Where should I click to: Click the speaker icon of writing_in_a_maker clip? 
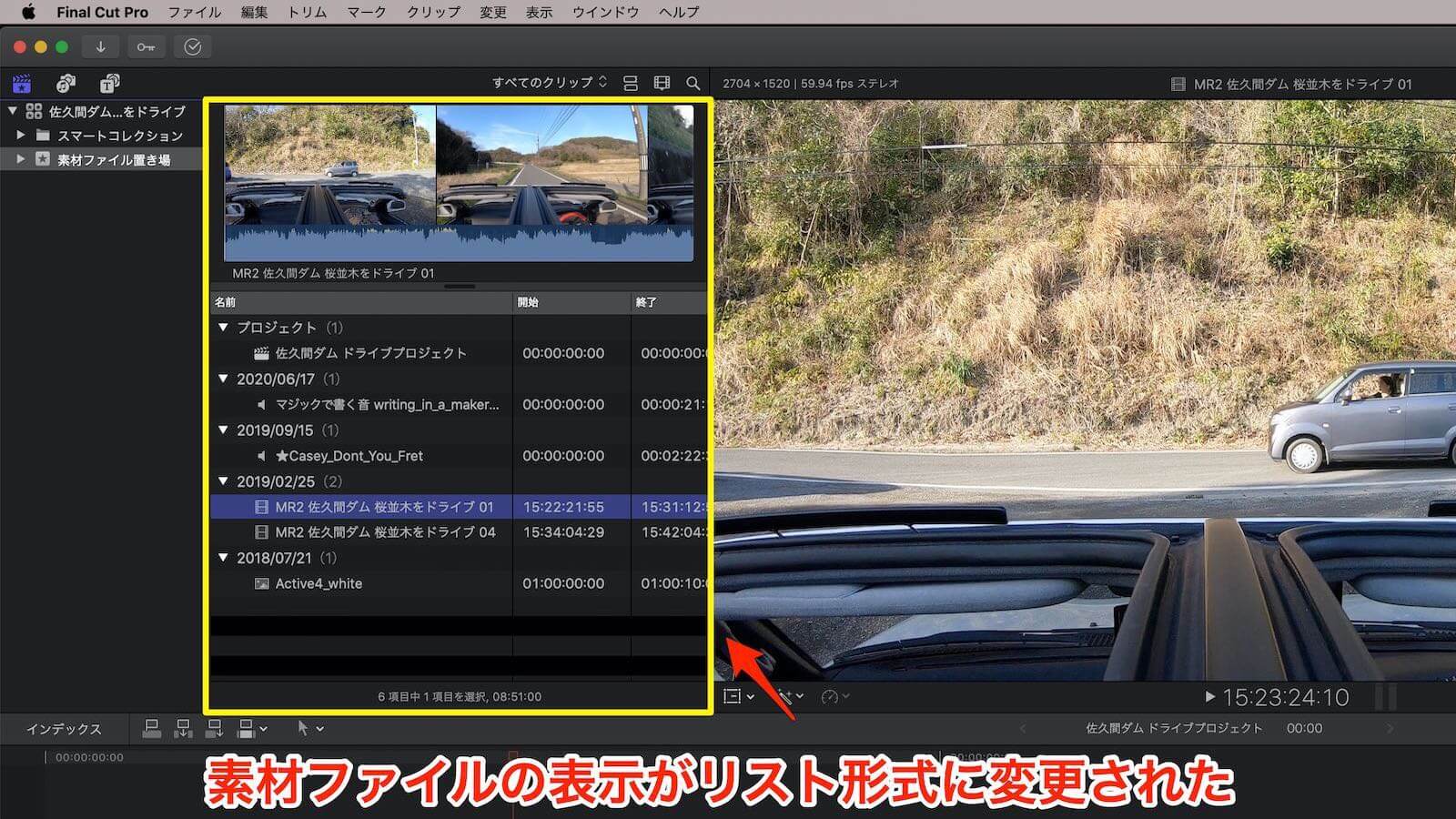coord(262,404)
